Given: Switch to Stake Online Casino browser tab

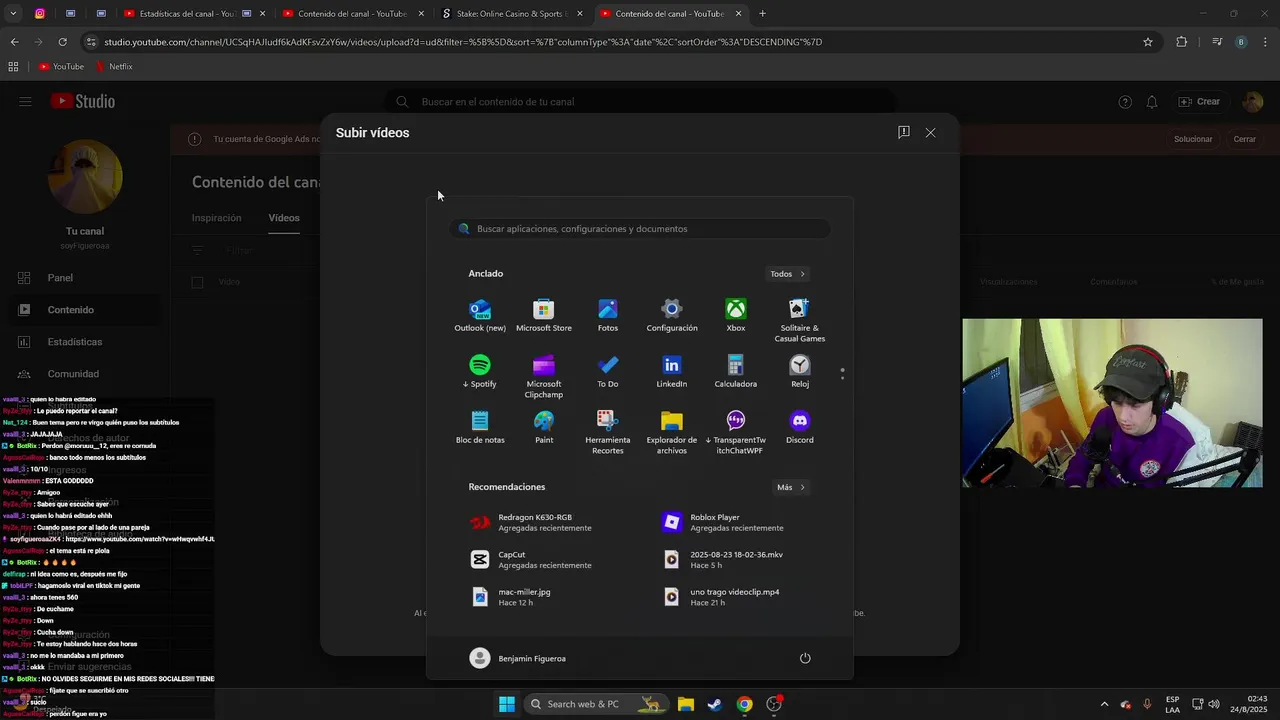Looking at the screenshot, I should click(510, 14).
